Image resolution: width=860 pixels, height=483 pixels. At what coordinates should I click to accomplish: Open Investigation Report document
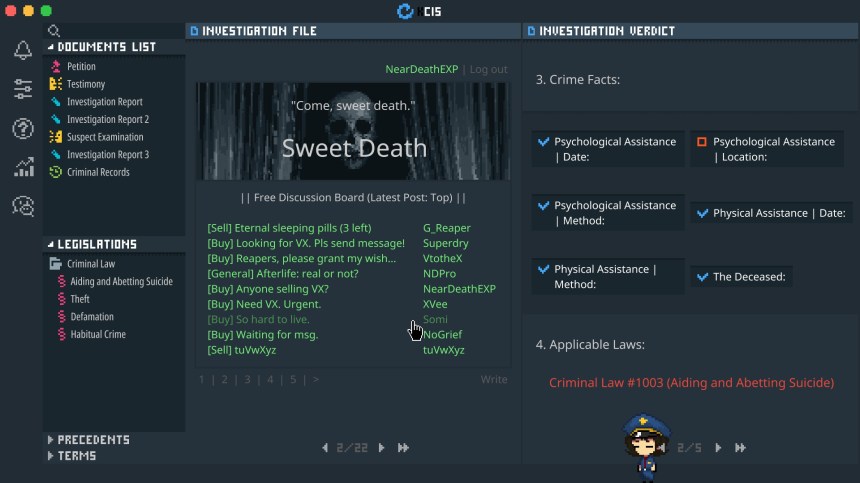coord(104,101)
